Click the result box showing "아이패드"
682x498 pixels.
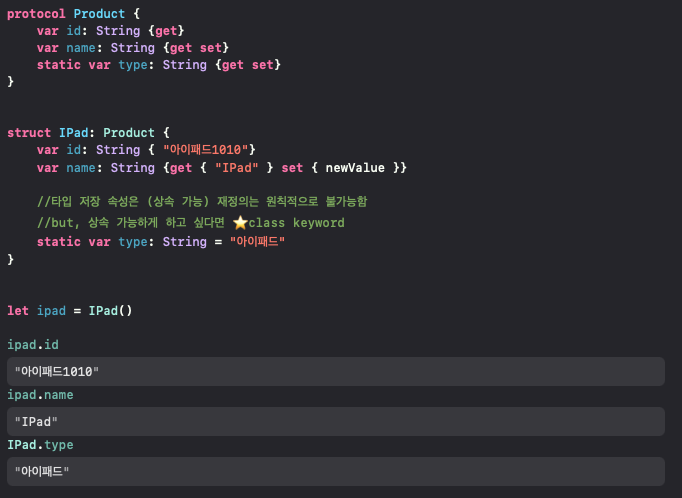coord(336,471)
